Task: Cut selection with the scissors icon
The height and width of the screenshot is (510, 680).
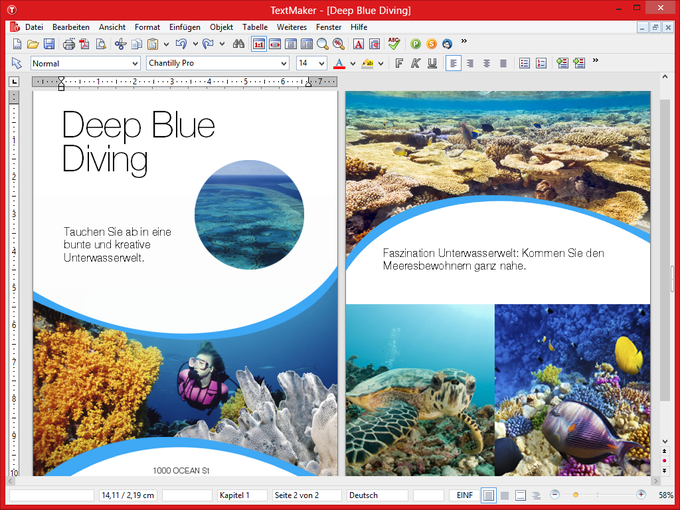Action: [120, 44]
